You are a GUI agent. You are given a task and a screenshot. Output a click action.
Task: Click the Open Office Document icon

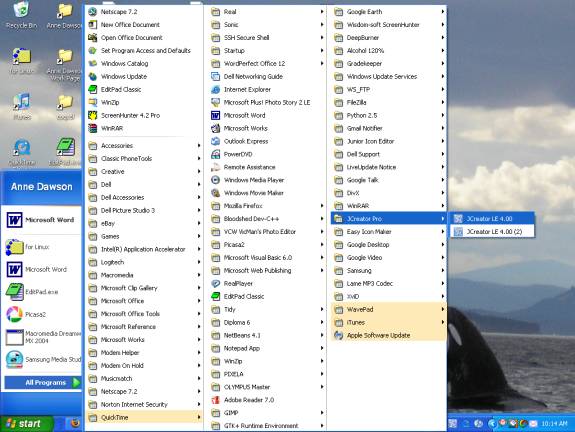[93, 37]
